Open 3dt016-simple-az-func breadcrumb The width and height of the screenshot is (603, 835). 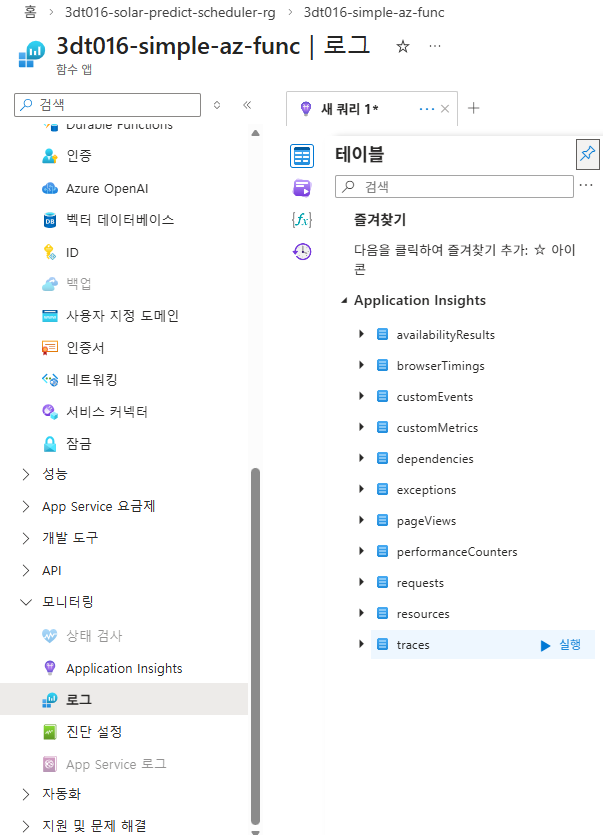(x=374, y=12)
